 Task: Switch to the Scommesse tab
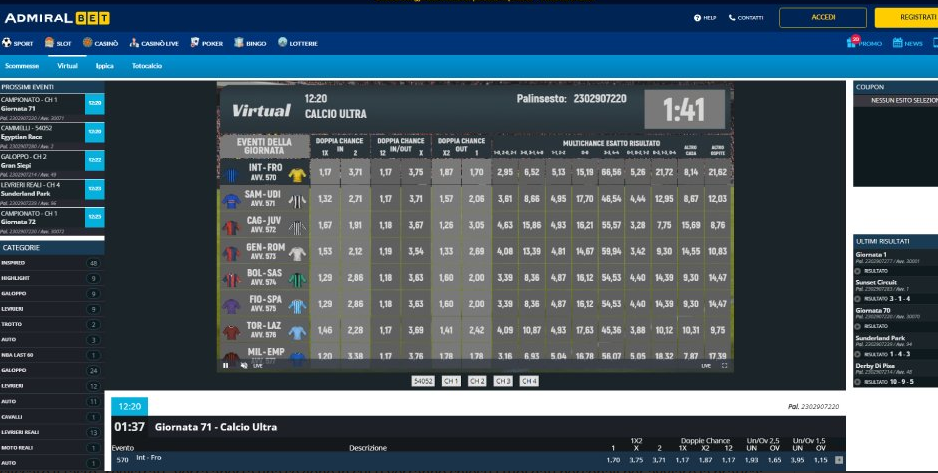tap(22, 66)
